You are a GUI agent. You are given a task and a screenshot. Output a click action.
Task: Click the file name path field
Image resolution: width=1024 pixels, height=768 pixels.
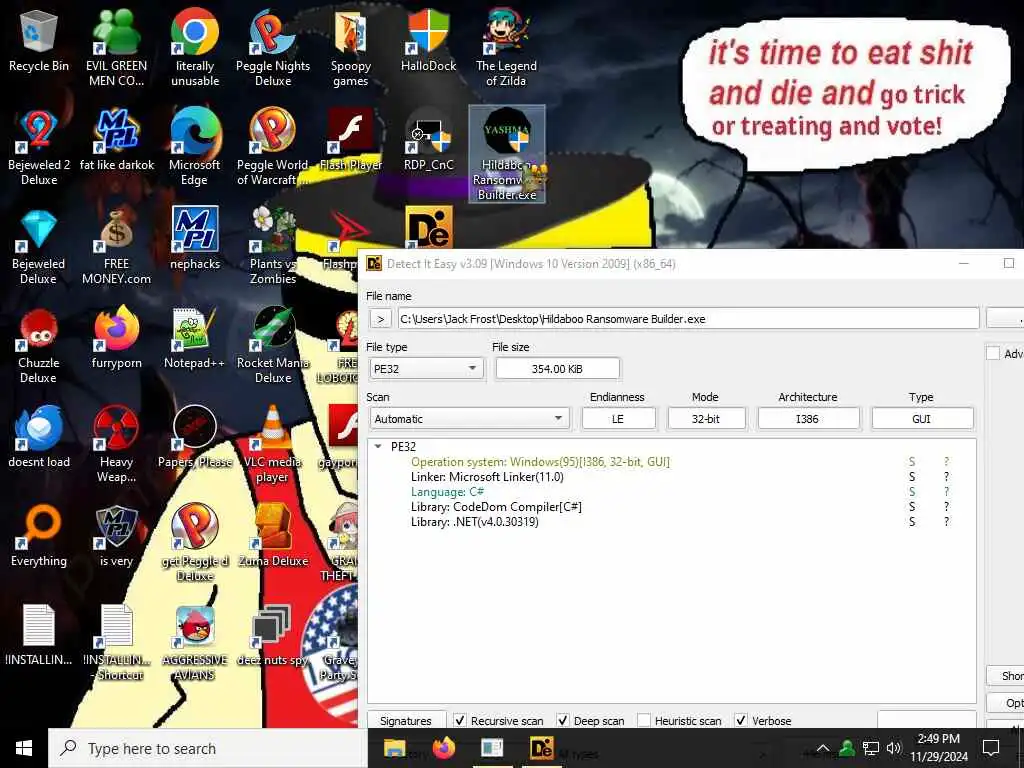[688, 319]
